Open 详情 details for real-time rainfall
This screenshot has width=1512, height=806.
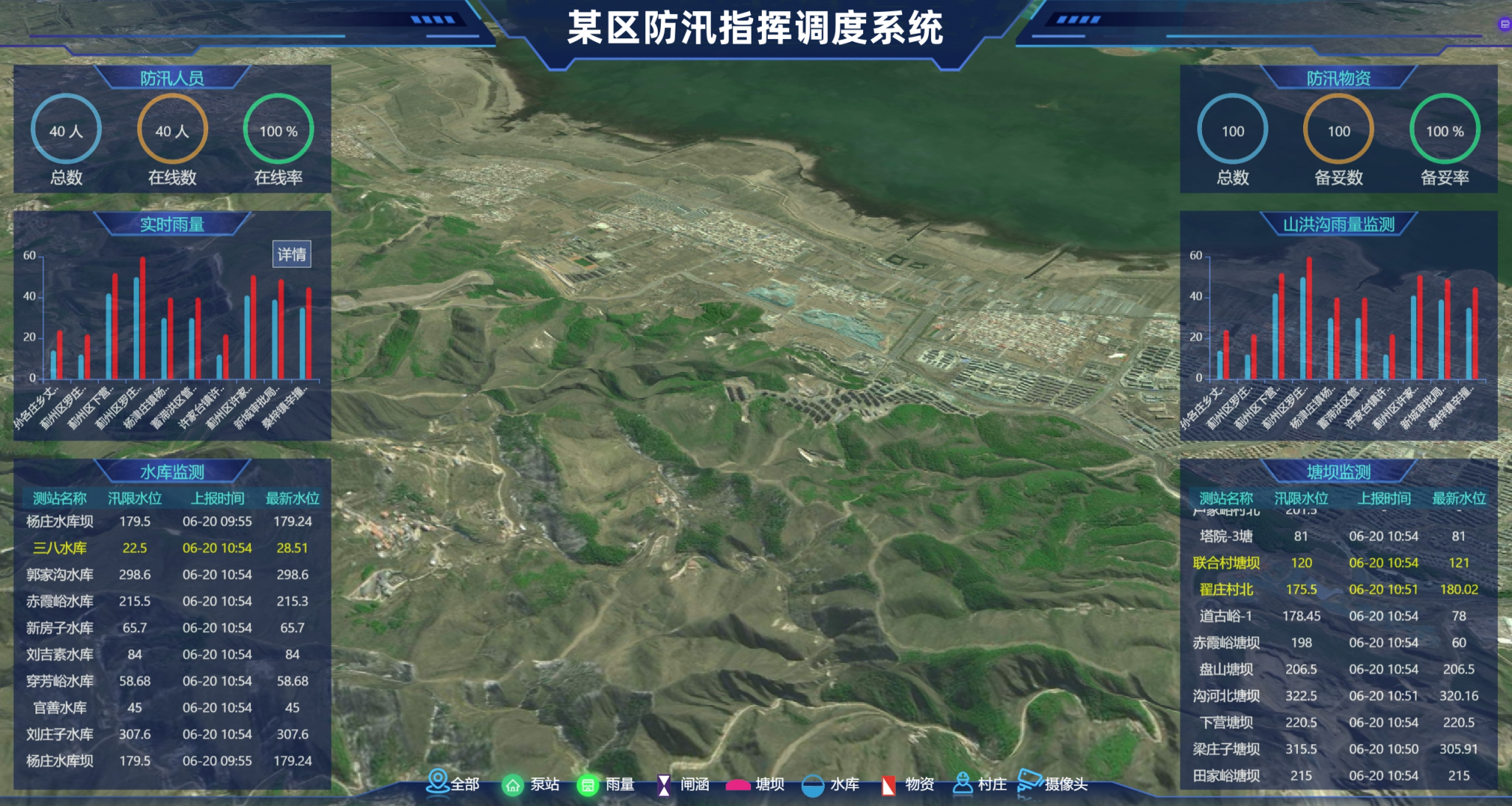coord(292,255)
